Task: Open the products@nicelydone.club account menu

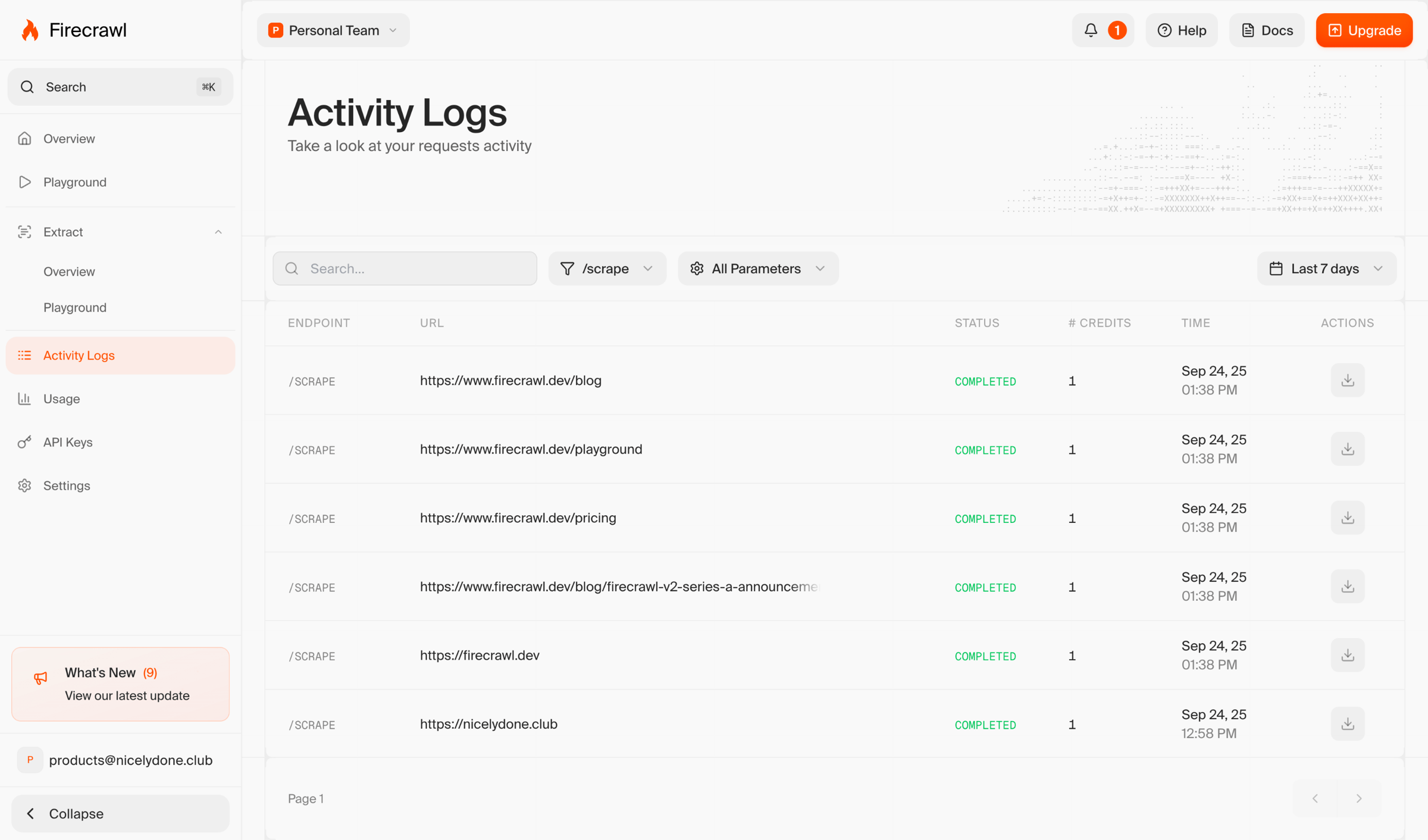Action: point(120,760)
